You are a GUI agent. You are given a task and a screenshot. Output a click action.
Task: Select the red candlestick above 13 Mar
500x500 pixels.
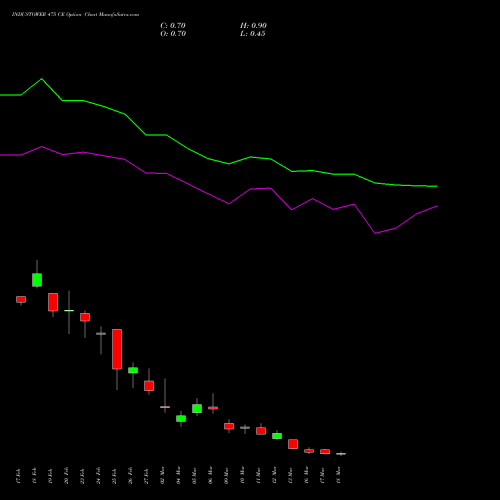(x=293, y=444)
